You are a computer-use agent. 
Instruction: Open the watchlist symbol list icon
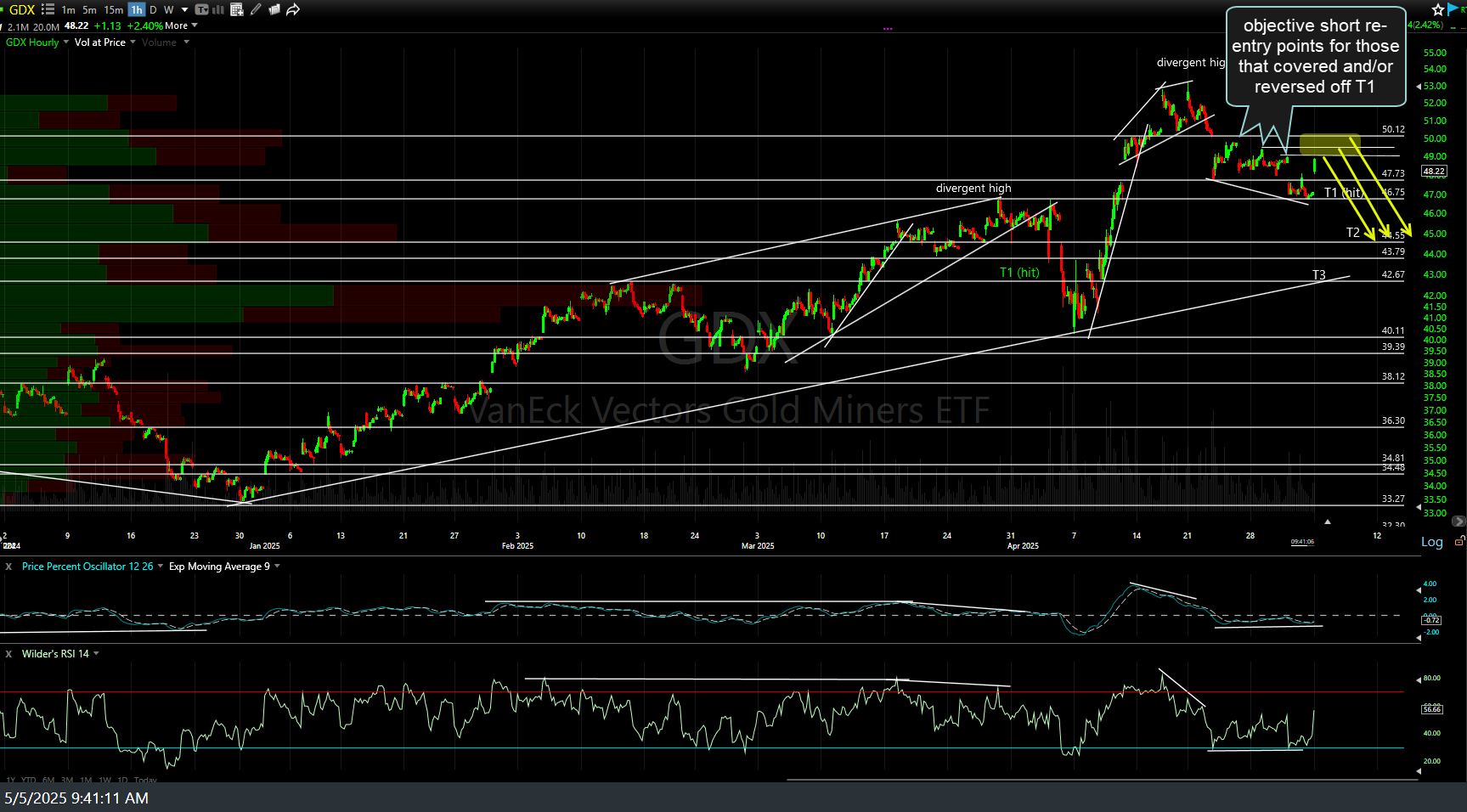click(x=48, y=9)
